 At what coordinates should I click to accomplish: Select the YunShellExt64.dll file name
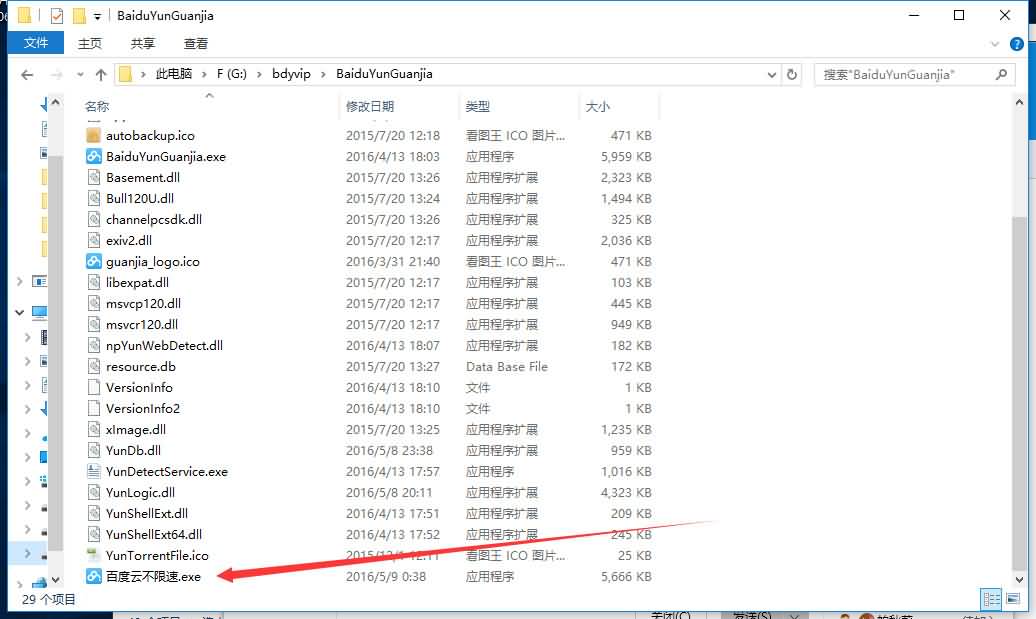[x=154, y=534]
